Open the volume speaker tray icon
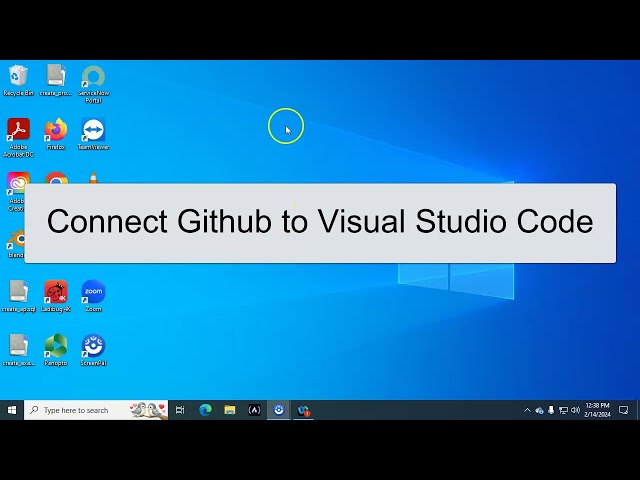This screenshot has height=480, width=640. click(576, 410)
